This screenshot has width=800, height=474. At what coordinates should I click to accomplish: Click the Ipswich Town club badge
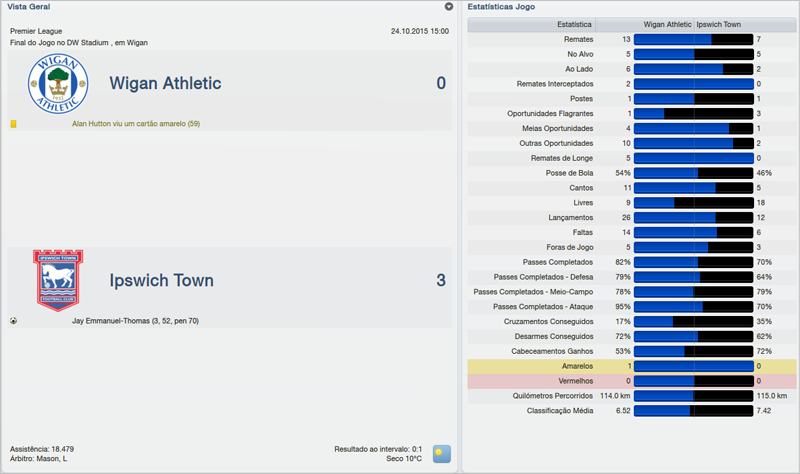58,280
